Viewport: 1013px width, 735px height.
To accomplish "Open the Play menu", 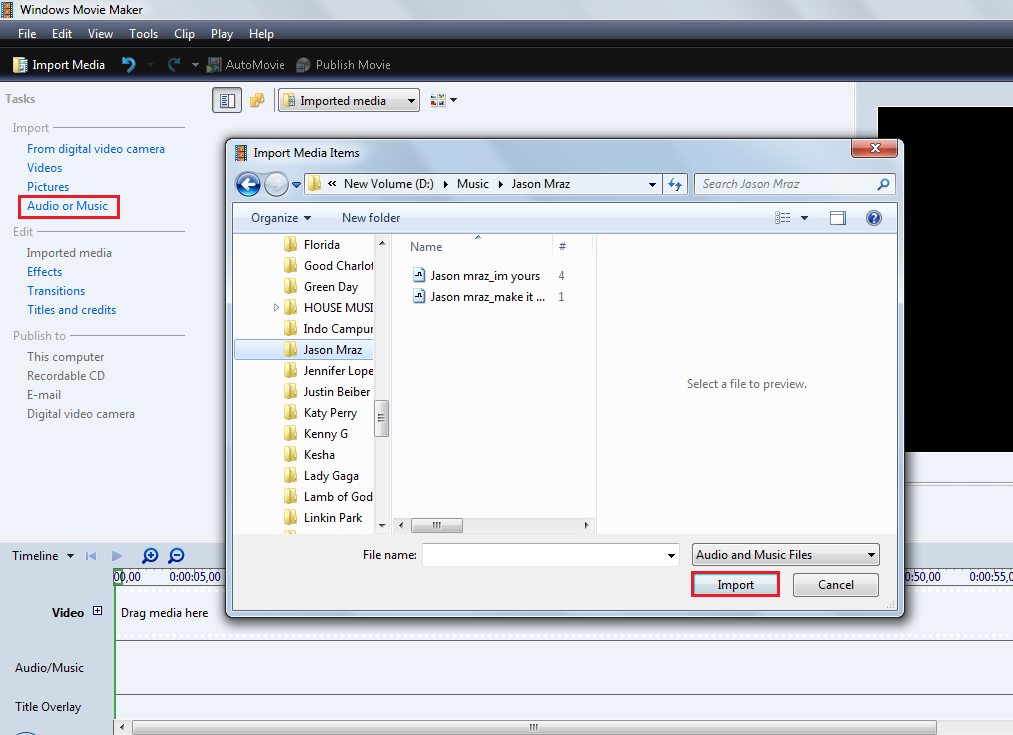I will pos(222,34).
